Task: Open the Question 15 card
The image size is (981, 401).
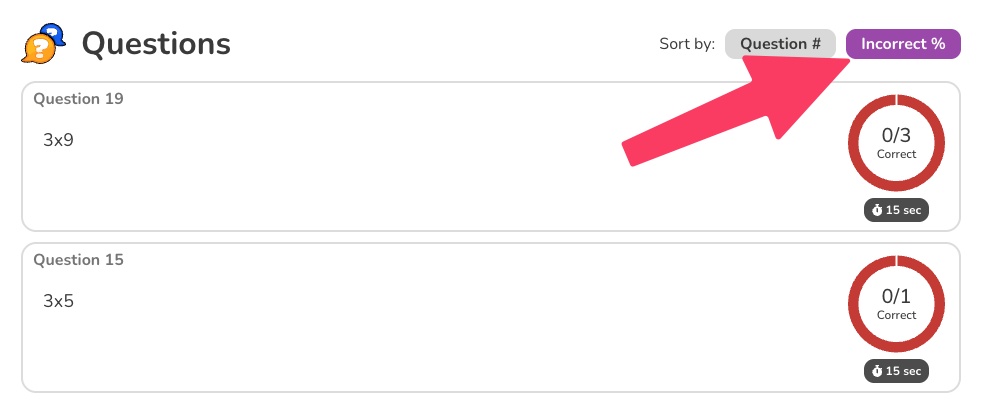Action: pos(400,340)
